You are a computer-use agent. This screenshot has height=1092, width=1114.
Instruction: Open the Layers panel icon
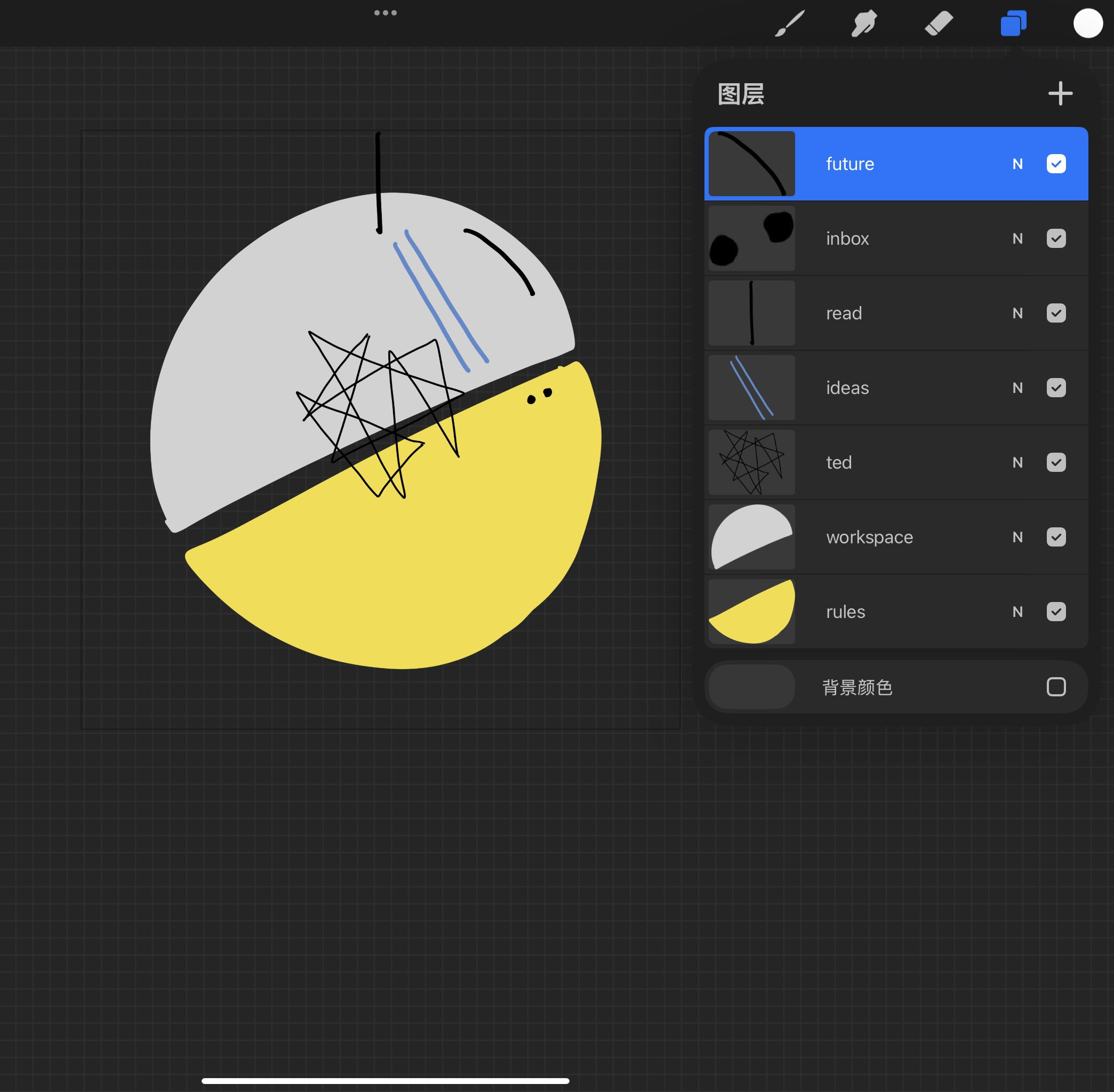click(1013, 23)
